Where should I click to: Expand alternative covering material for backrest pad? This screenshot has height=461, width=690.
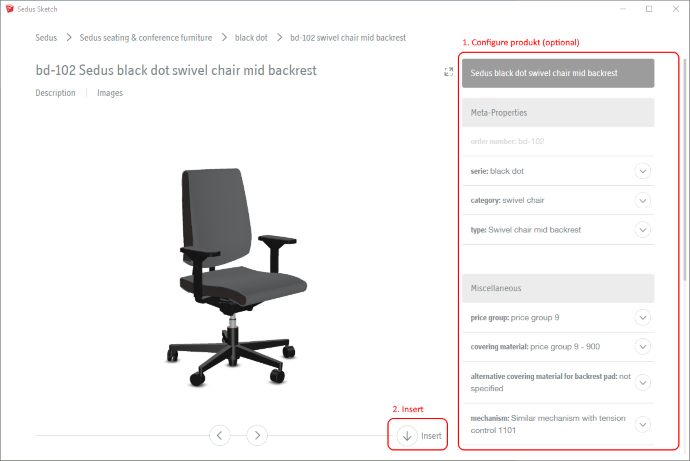642,382
